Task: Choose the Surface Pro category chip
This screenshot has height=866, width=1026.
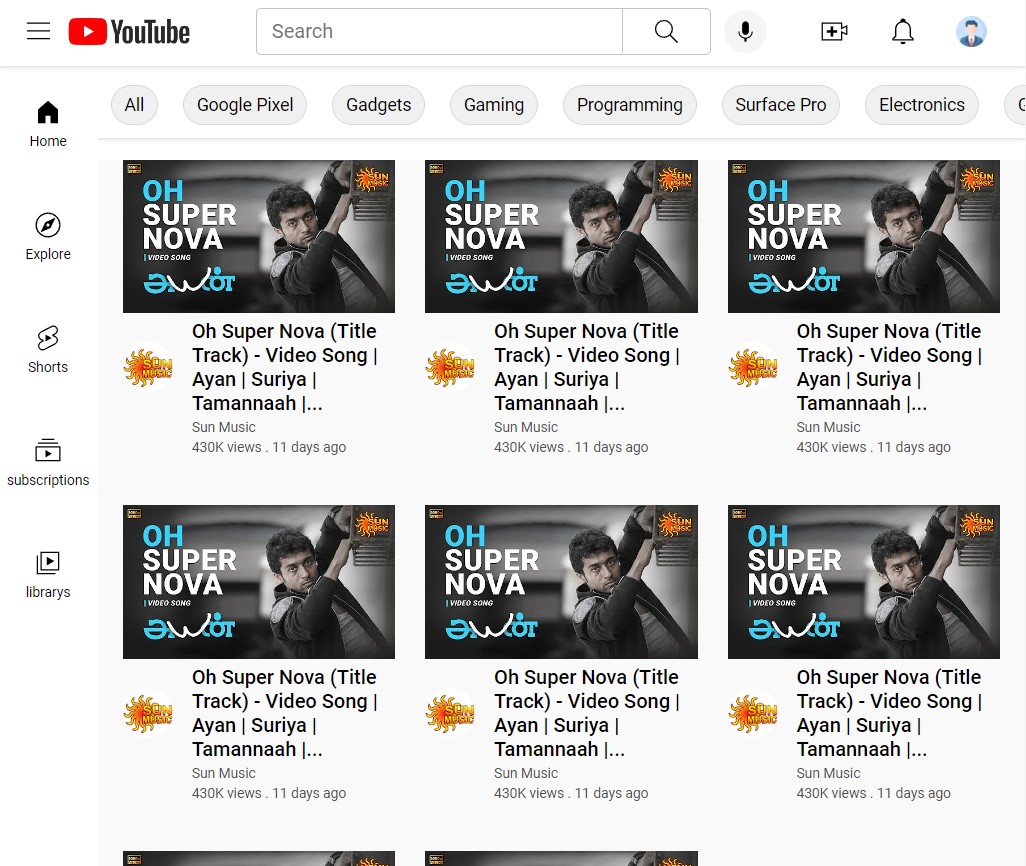Action: pyautogui.click(x=780, y=104)
